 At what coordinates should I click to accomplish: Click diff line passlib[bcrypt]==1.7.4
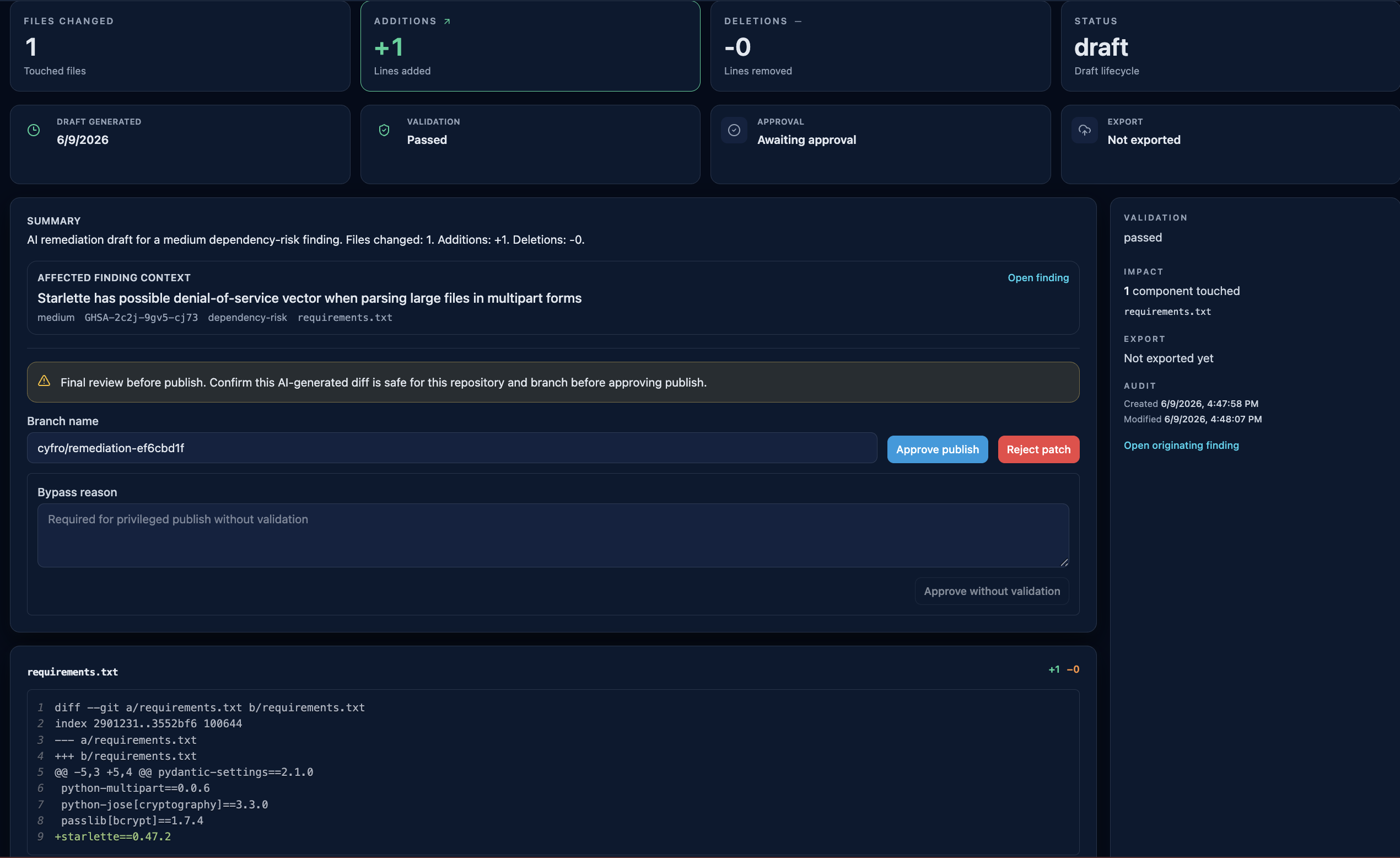click(x=132, y=820)
